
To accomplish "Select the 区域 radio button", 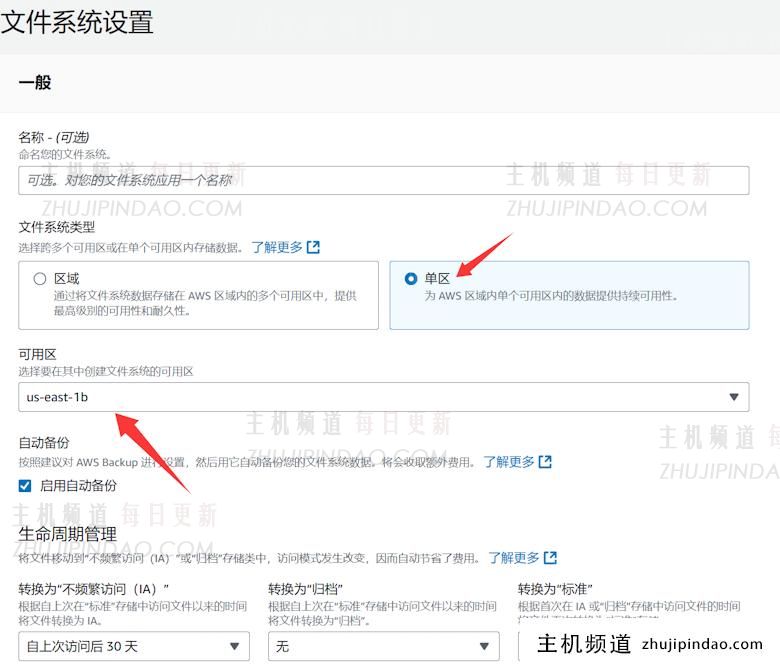I will 40,279.
